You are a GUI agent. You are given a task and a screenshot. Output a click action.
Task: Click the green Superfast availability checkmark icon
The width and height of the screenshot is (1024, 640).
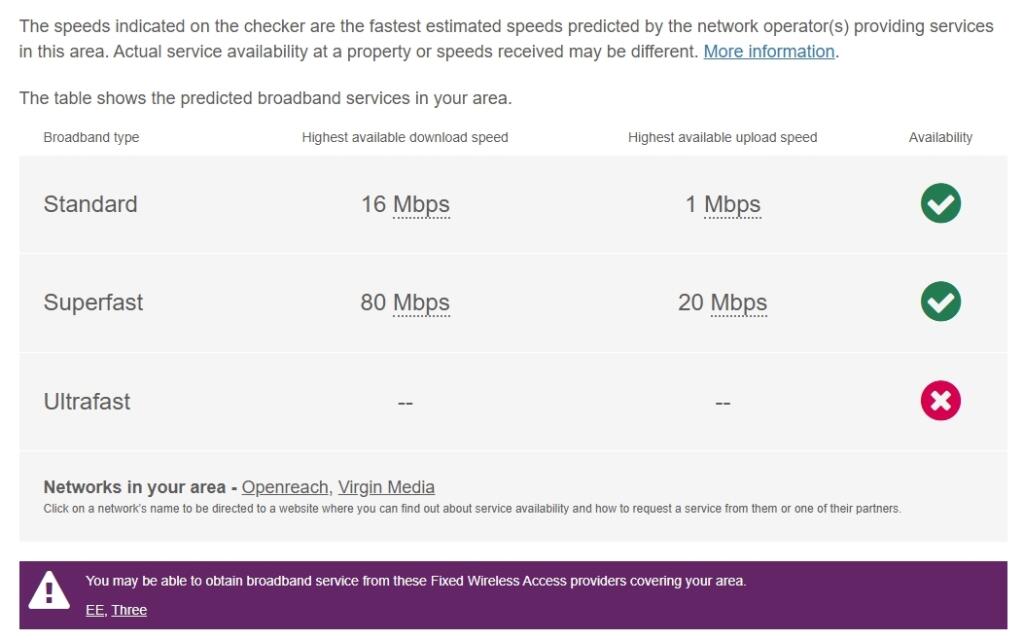940,302
